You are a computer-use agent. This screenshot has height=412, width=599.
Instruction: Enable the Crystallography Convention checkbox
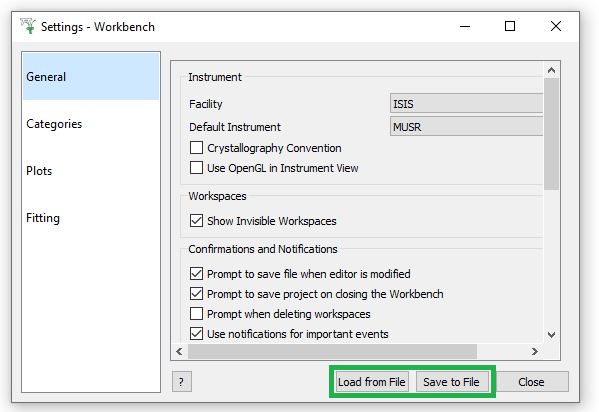click(x=196, y=148)
